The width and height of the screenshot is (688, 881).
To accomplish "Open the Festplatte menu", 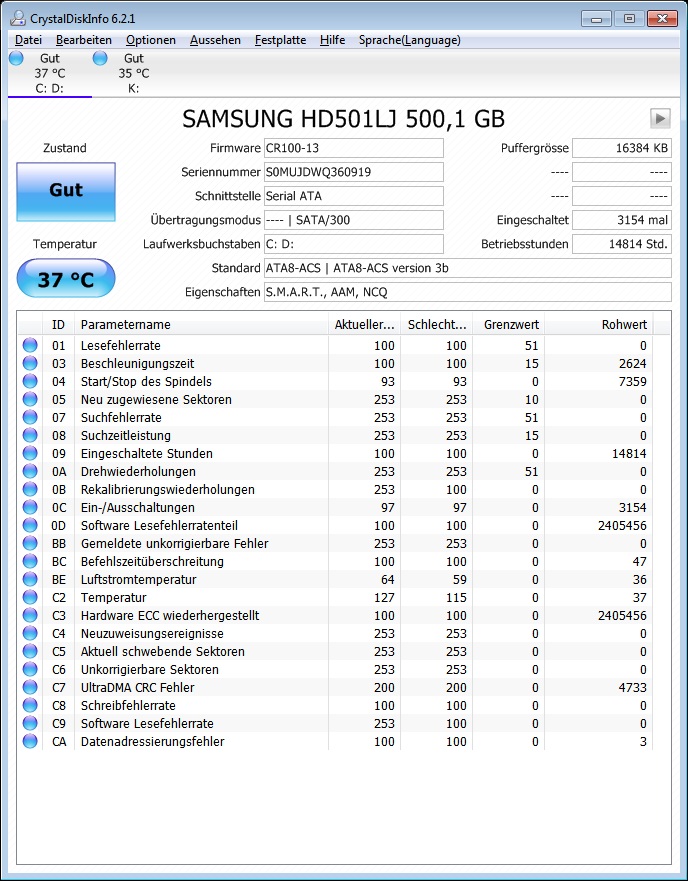I will pyautogui.click(x=280, y=40).
